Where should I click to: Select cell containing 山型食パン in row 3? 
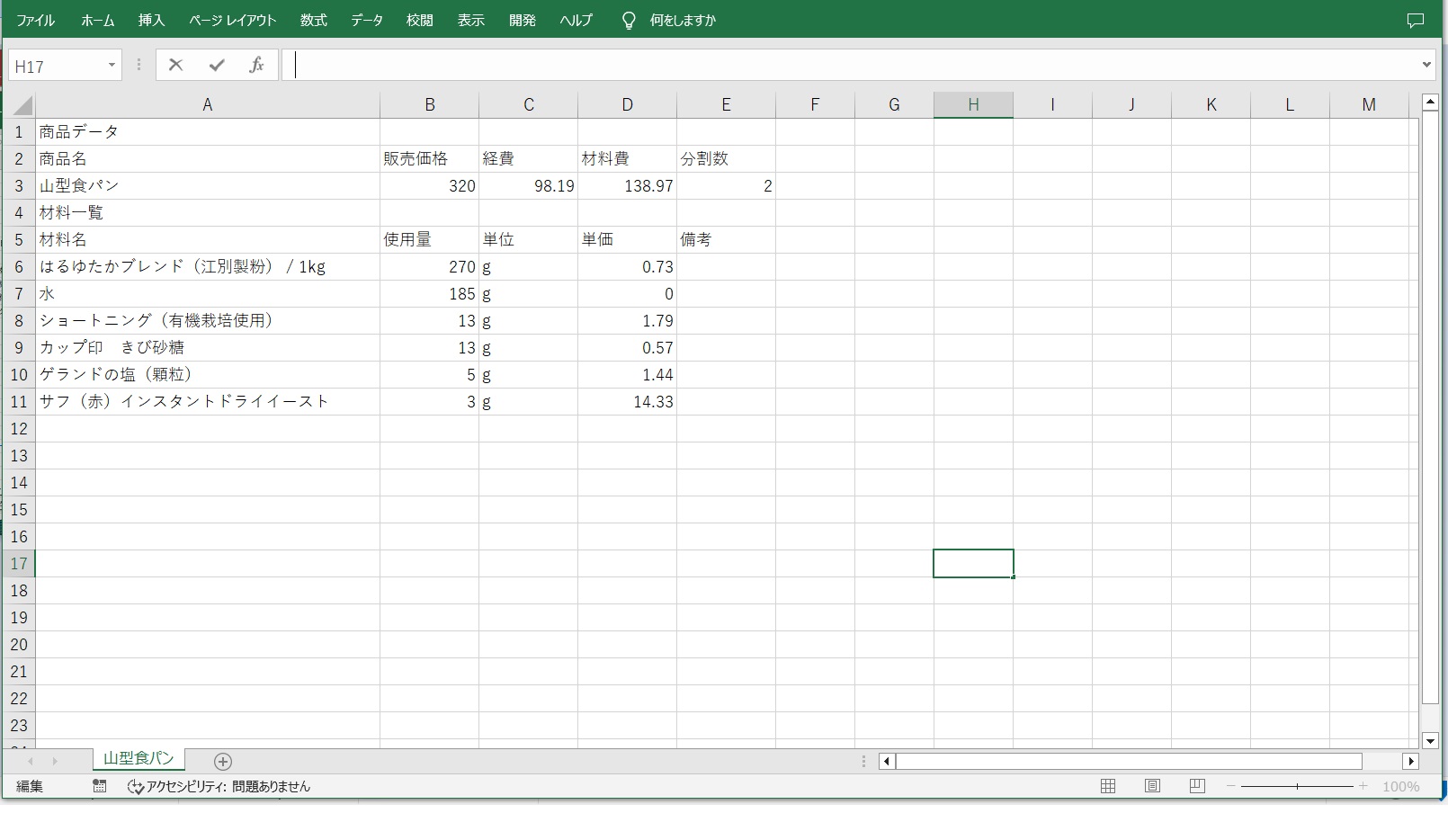[x=208, y=186]
